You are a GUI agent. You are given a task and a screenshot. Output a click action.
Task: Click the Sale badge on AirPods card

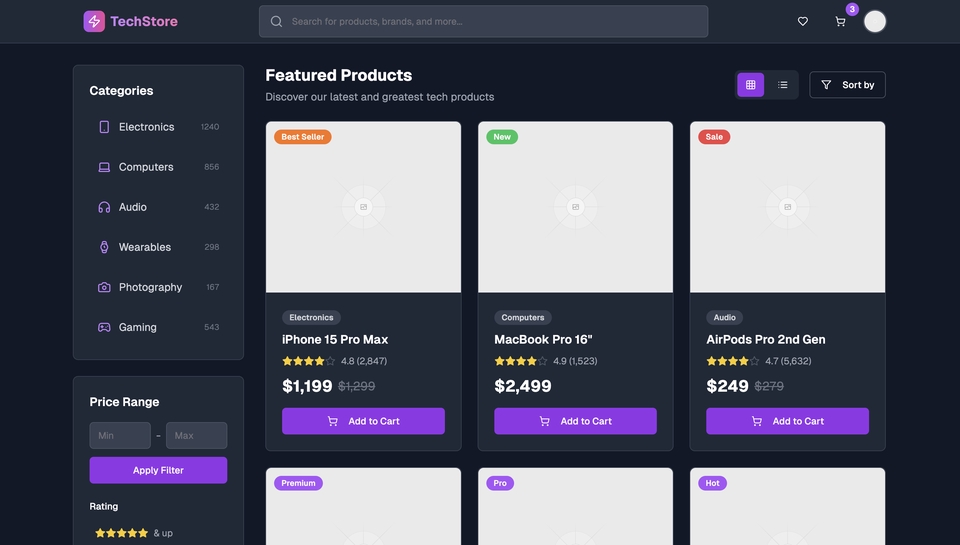(714, 137)
